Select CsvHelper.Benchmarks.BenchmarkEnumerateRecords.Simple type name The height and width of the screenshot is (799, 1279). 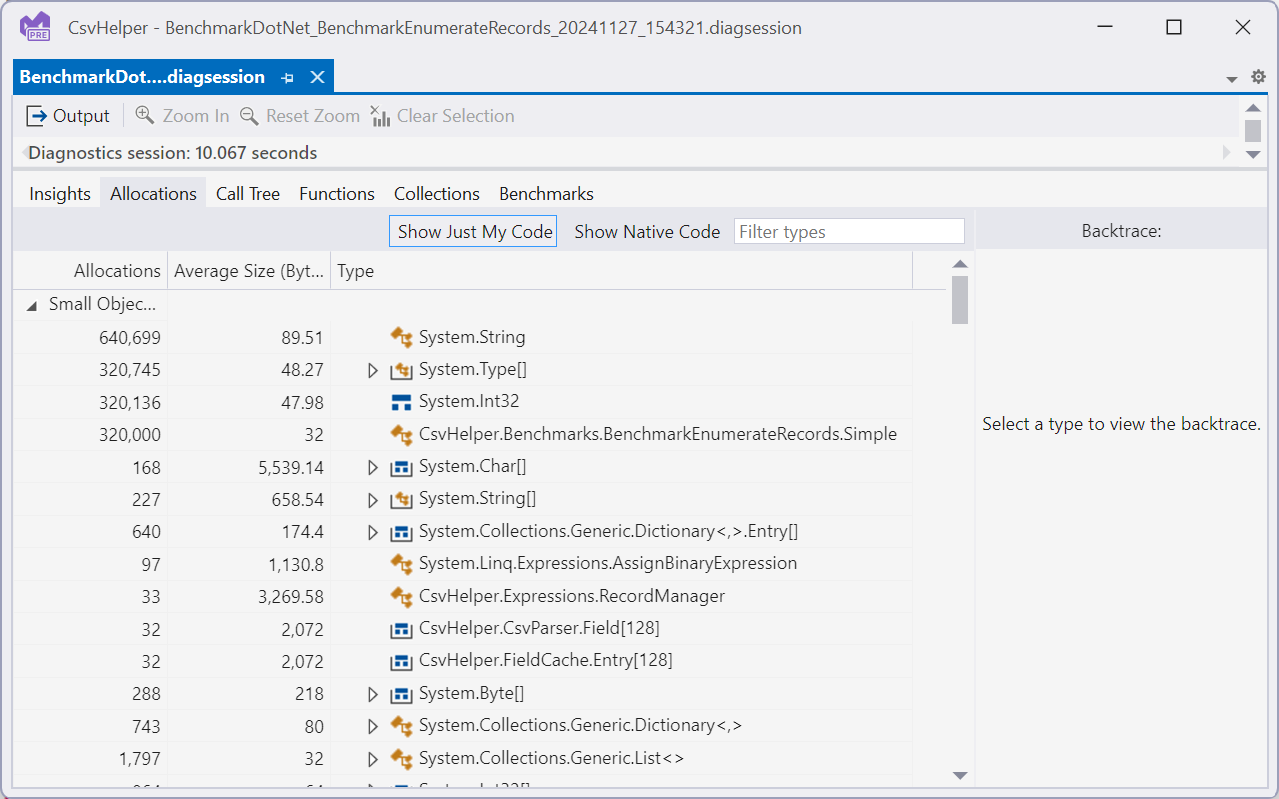tap(658, 434)
